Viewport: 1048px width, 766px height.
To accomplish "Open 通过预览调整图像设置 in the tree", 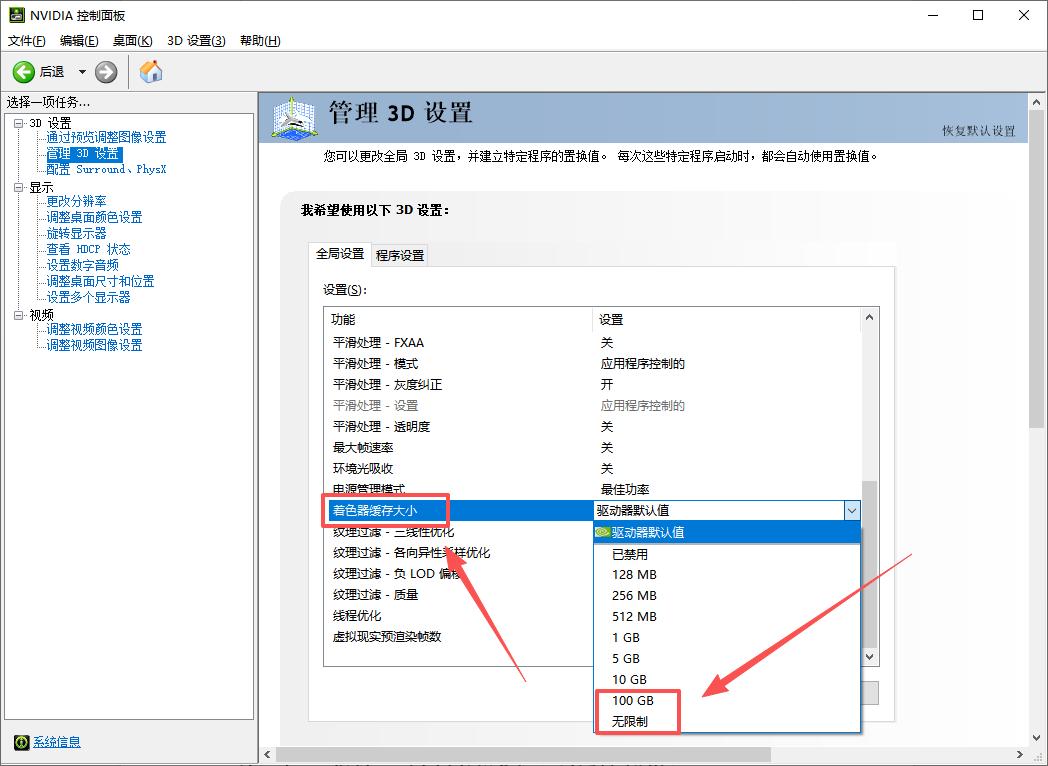I will coord(106,137).
